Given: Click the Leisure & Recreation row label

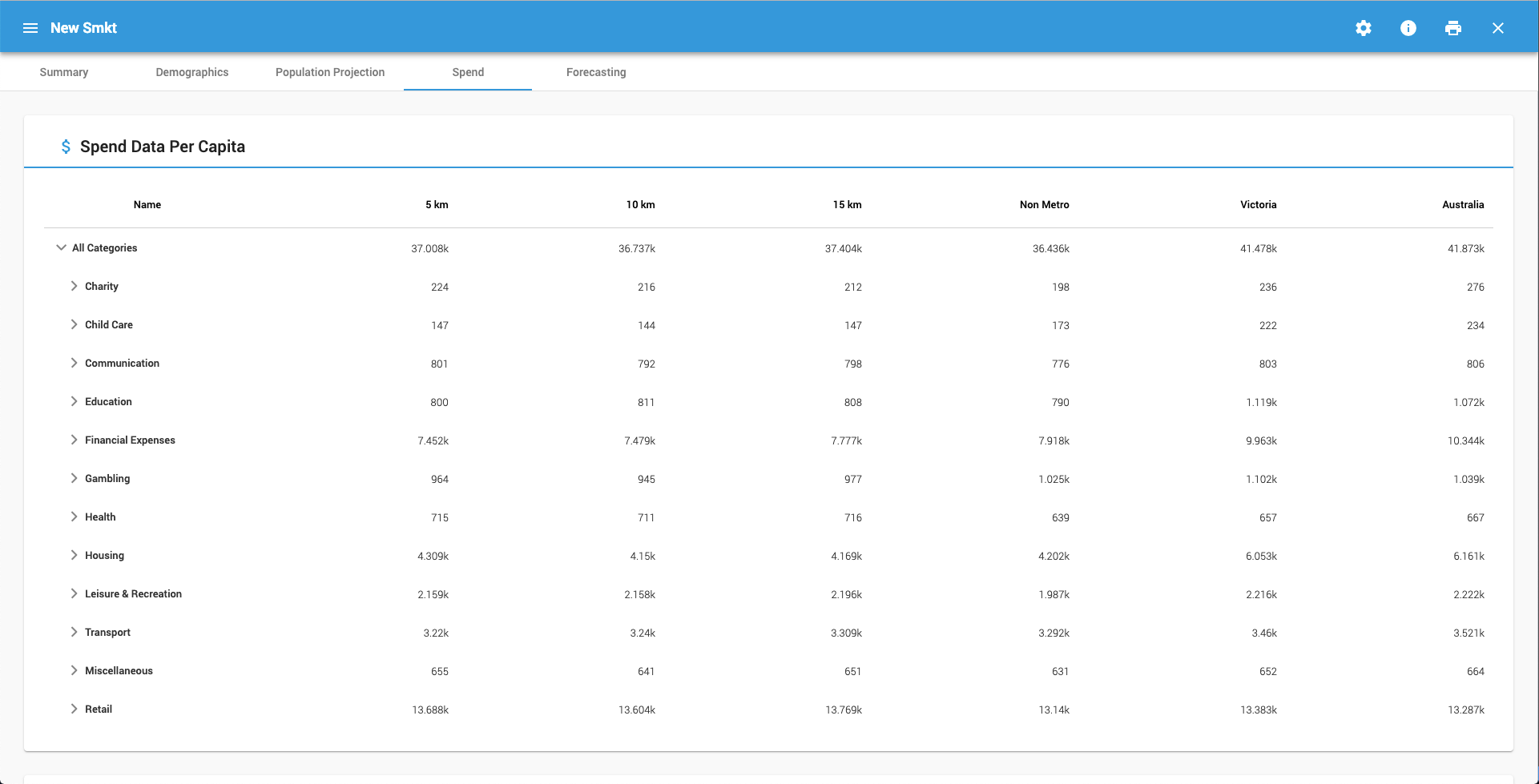Looking at the screenshot, I should 133,593.
